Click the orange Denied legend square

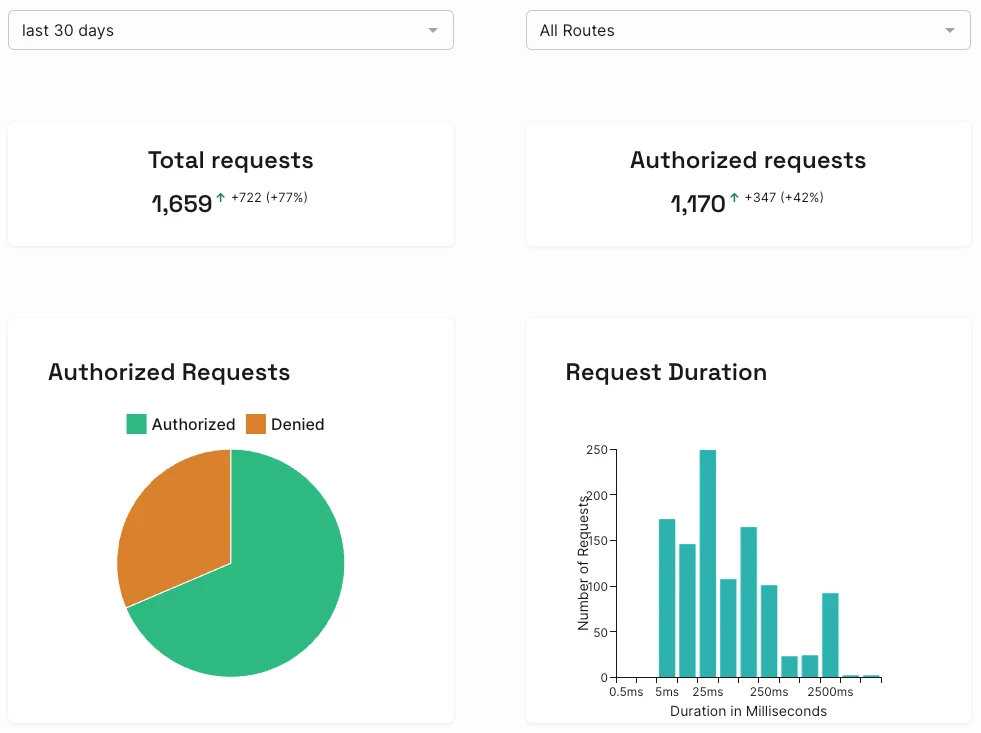(x=256, y=424)
